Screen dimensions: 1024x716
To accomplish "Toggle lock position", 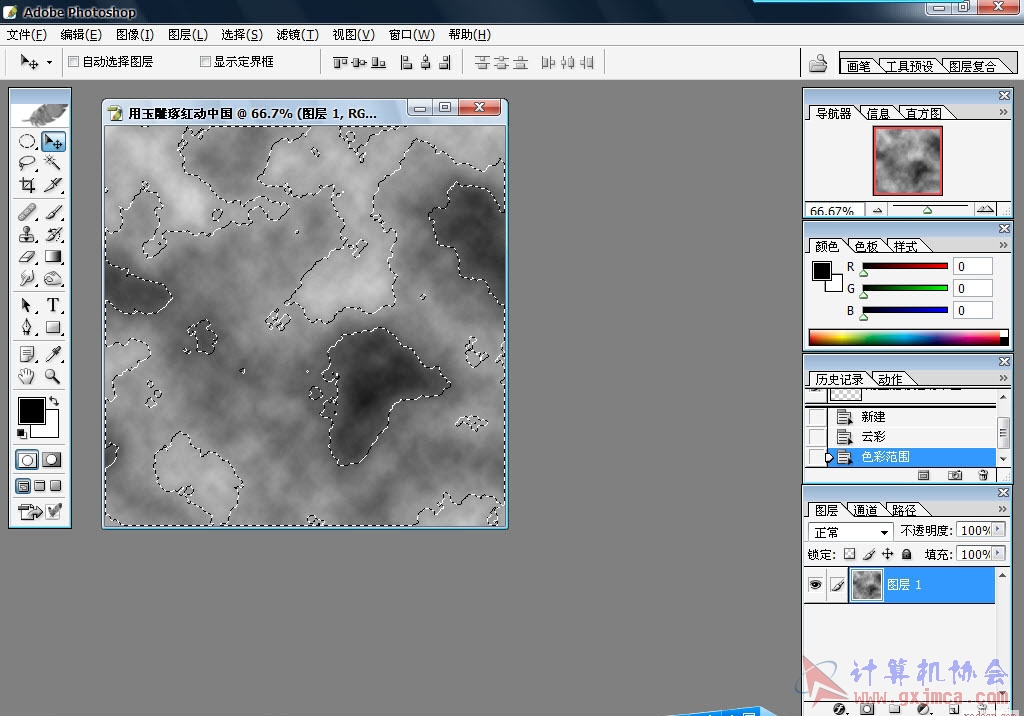I will (x=888, y=554).
